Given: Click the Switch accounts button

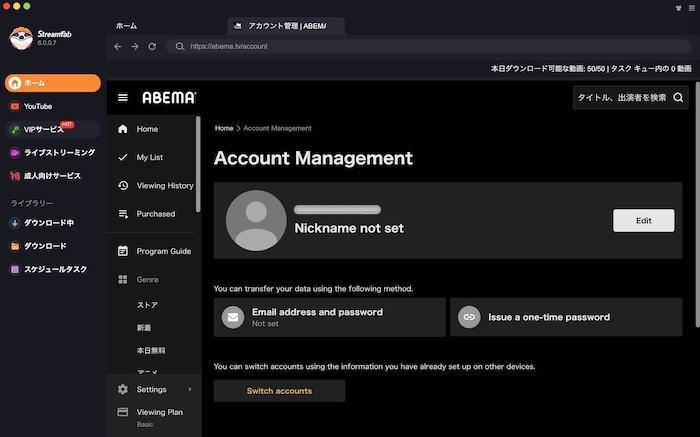Looking at the screenshot, I should [x=279, y=391].
